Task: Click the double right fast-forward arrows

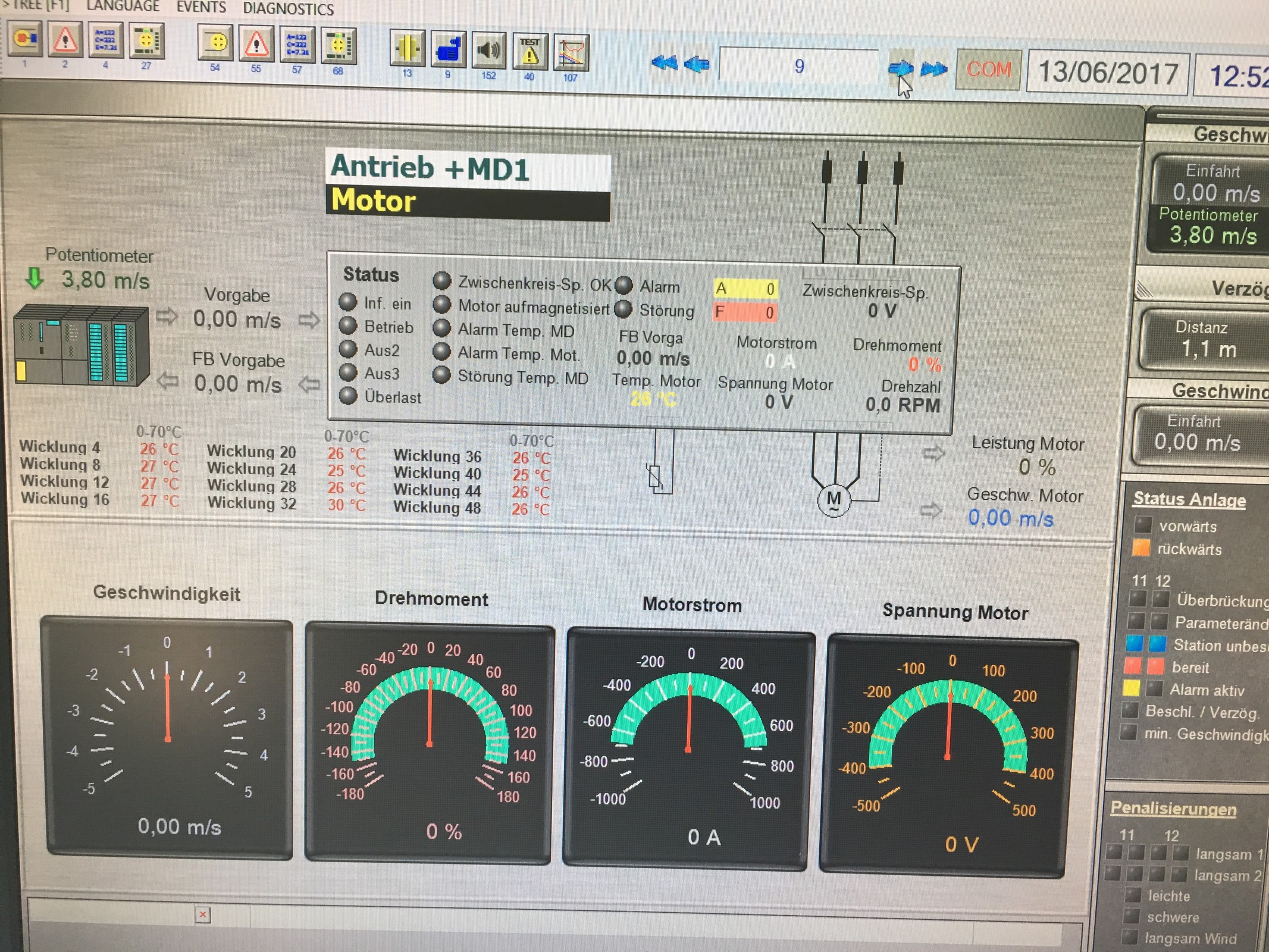Action: (933, 69)
